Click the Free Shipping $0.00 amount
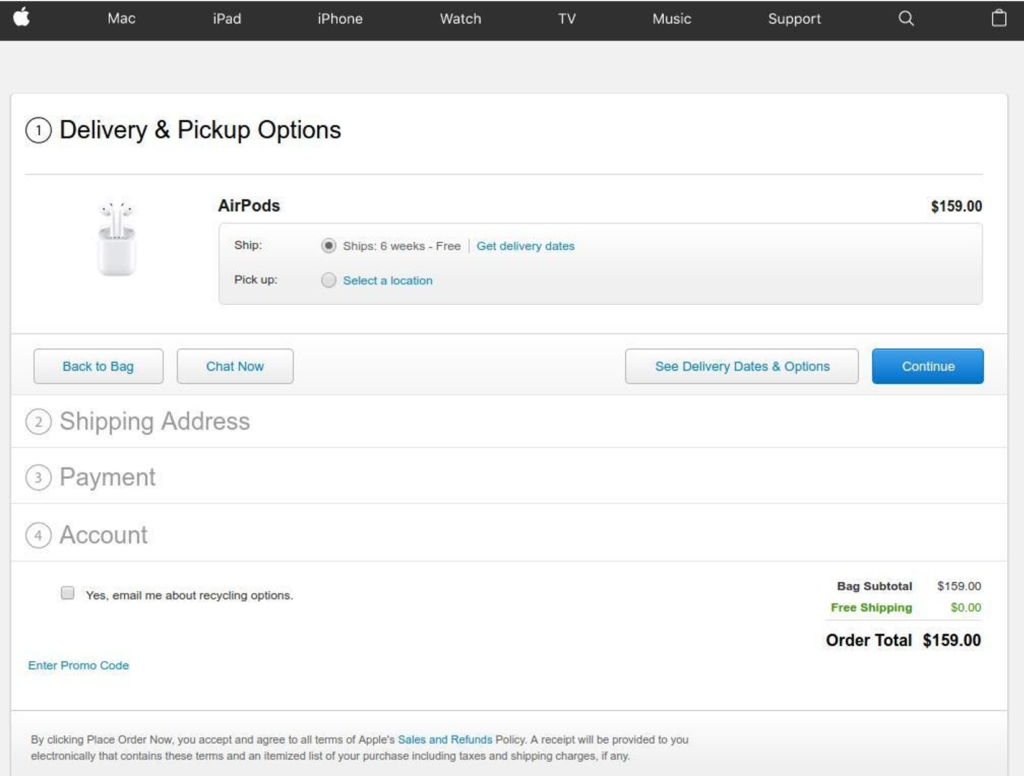Screen dimensions: 1024x776 click(x=966, y=607)
